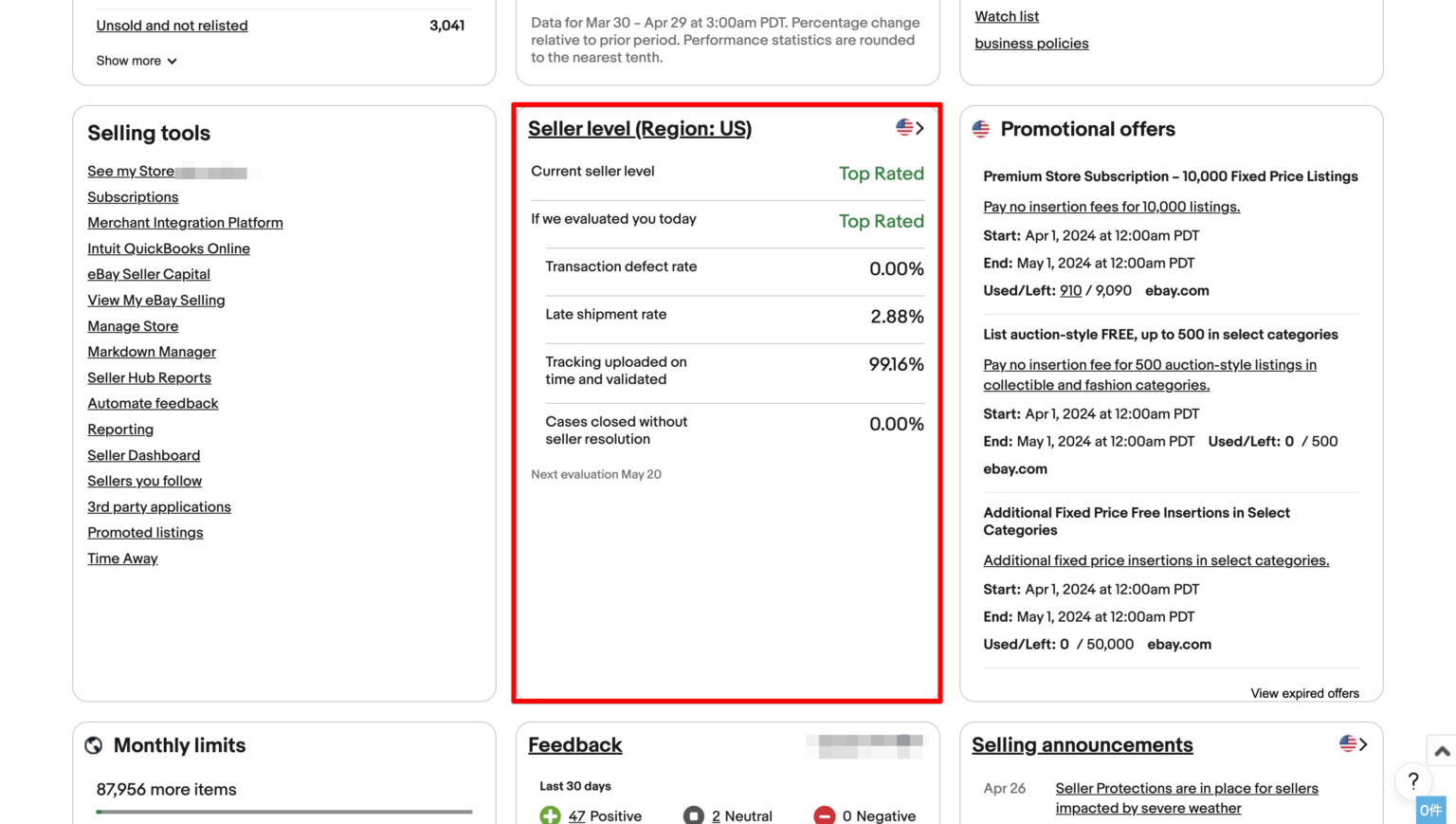This screenshot has height=824, width=1456.
Task: Click the scroll-to-top chevron button
Action: click(x=1443, y=750)
